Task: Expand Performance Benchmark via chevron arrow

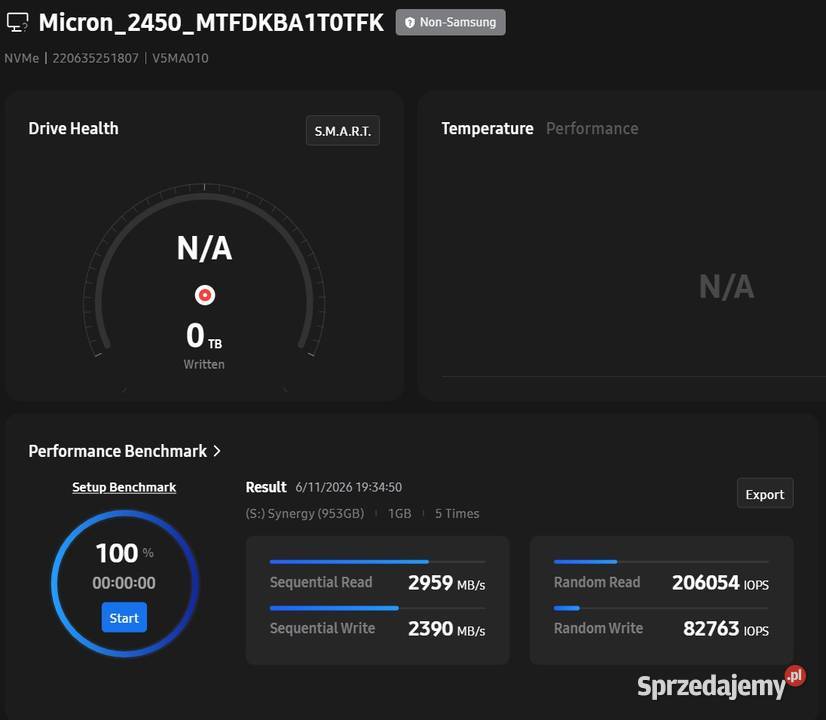Action: [217, 451]
